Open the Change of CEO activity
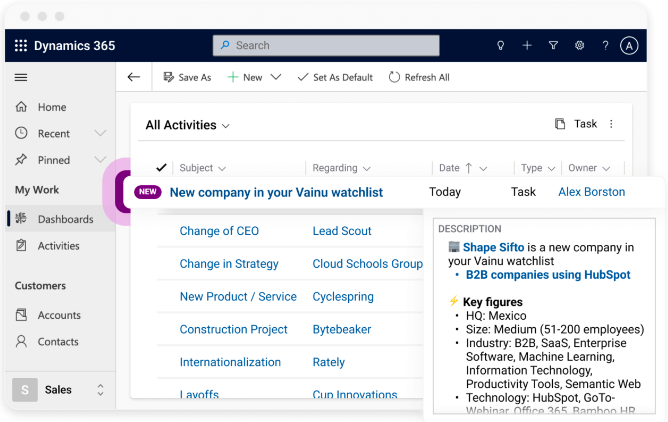Image resolution: width=668 pixels, height=422 pixels. pyautogui.click(x=219, y=231)
